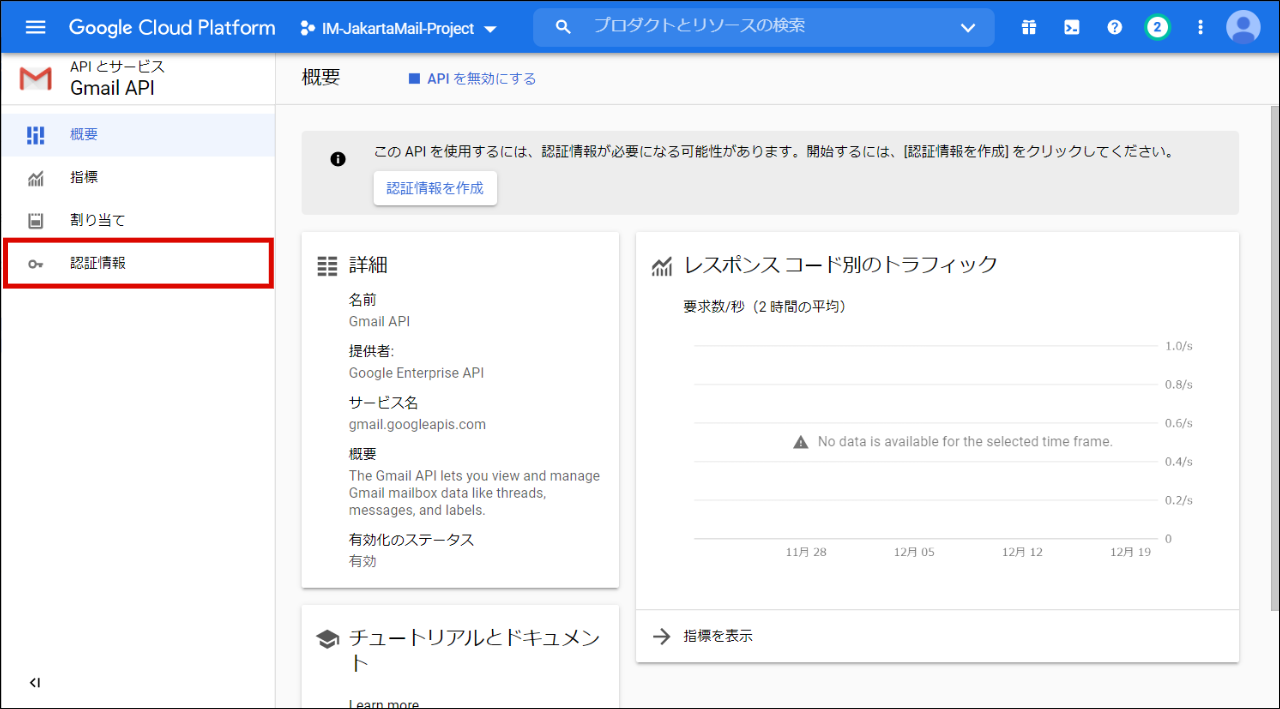Open 割り当て in the sidebar
The image size is (1280, 709).
(97, 220)
